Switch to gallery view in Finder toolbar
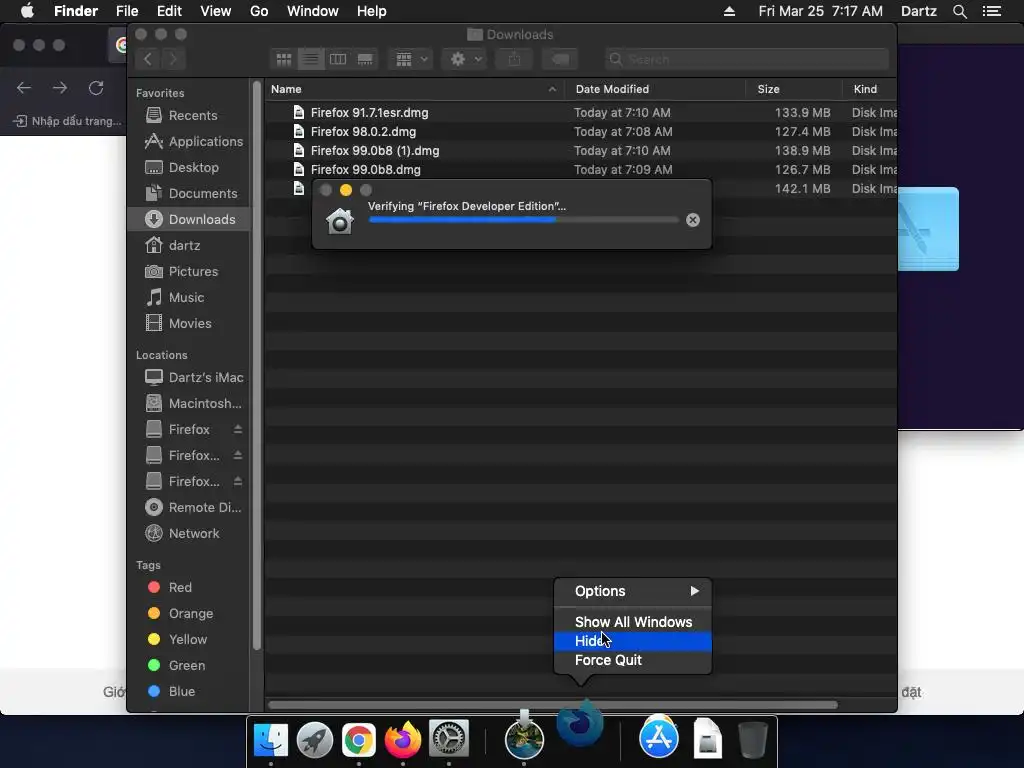 click(x=365, y=59)
